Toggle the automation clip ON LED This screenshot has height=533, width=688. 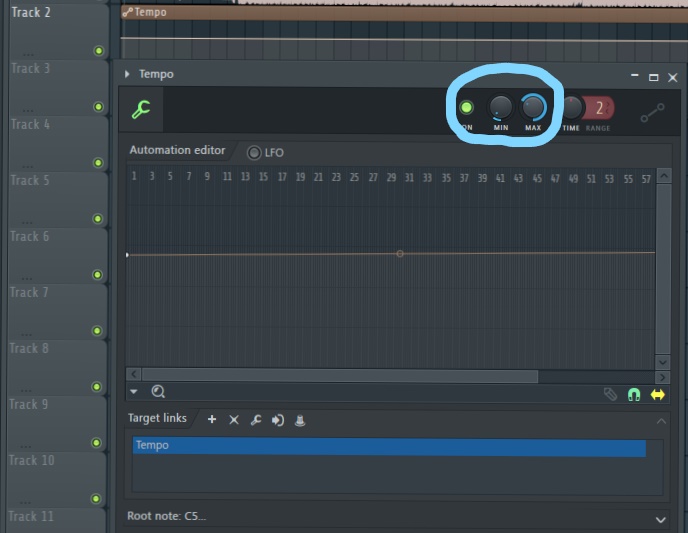click(466, 107)
